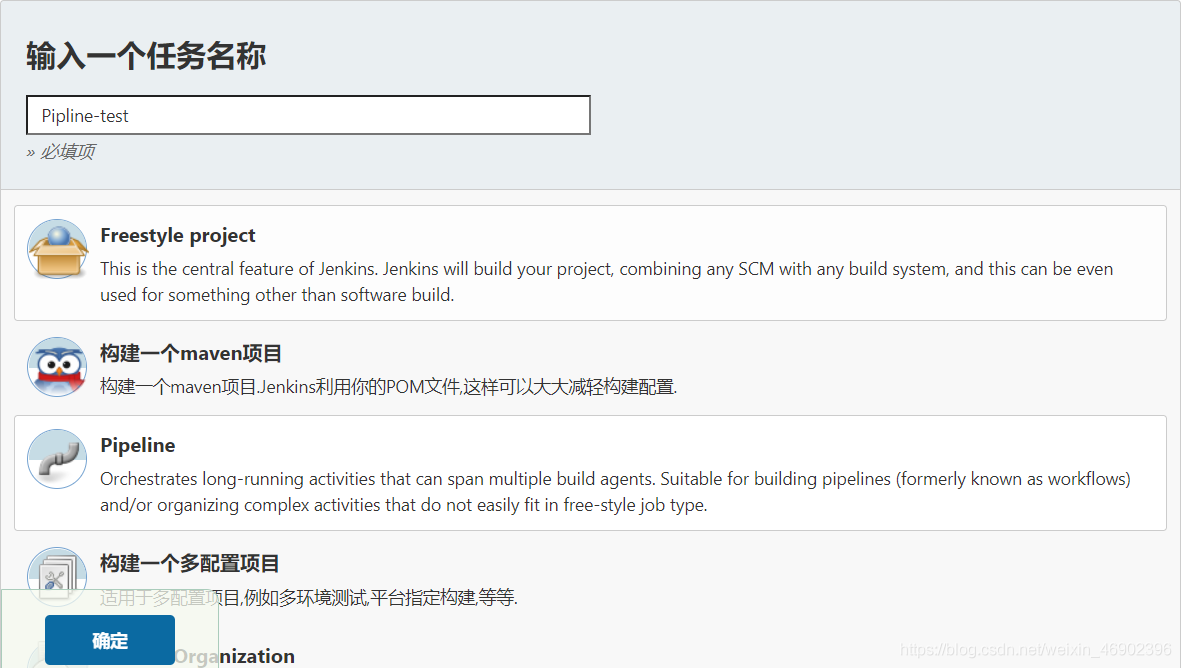Select the Freestyle project title
This screenshot has width=1181, height=668.
(x=178, y=235)
